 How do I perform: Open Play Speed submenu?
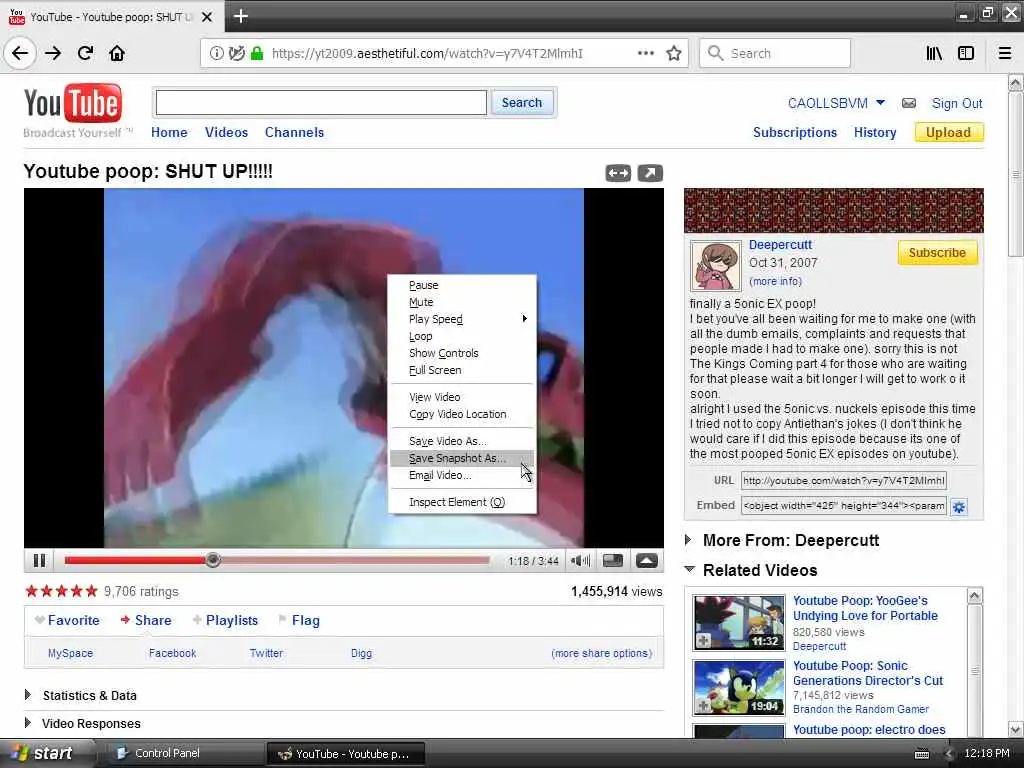[462, 319]
